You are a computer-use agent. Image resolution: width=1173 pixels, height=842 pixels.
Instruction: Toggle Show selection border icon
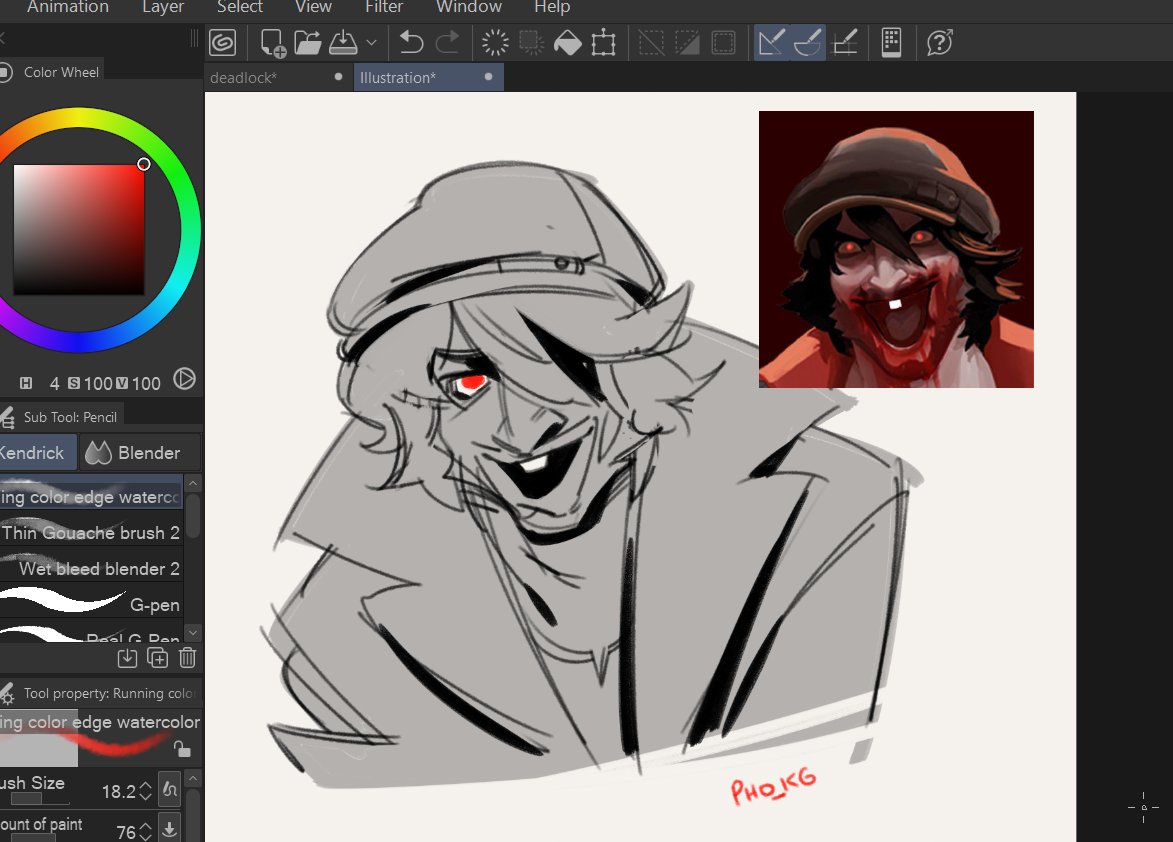coord(723,43)
